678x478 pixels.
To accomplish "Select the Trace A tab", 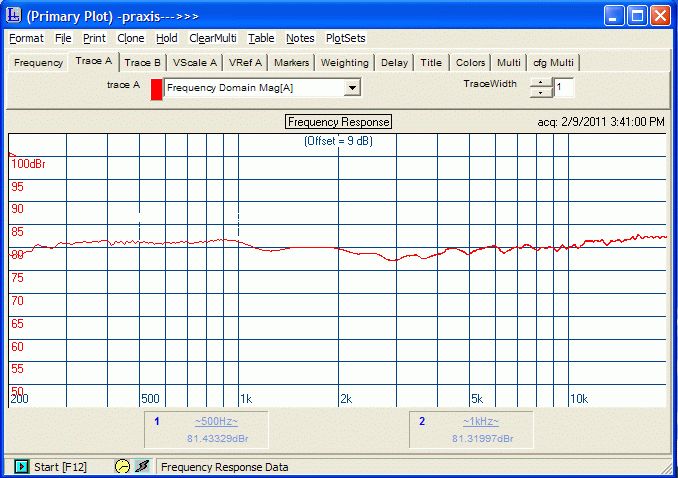I will 93,61.
